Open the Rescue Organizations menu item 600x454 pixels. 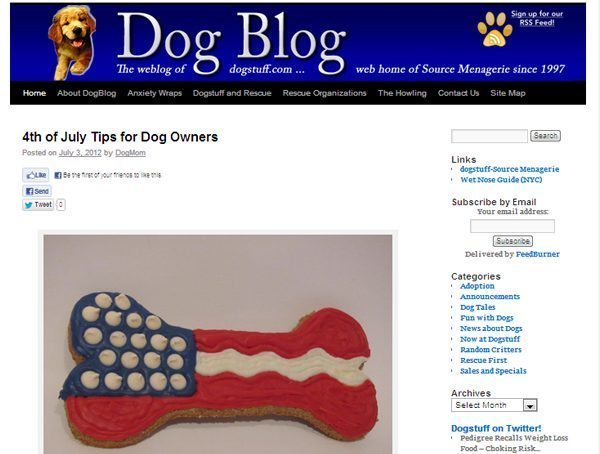(x=324, y=93)
